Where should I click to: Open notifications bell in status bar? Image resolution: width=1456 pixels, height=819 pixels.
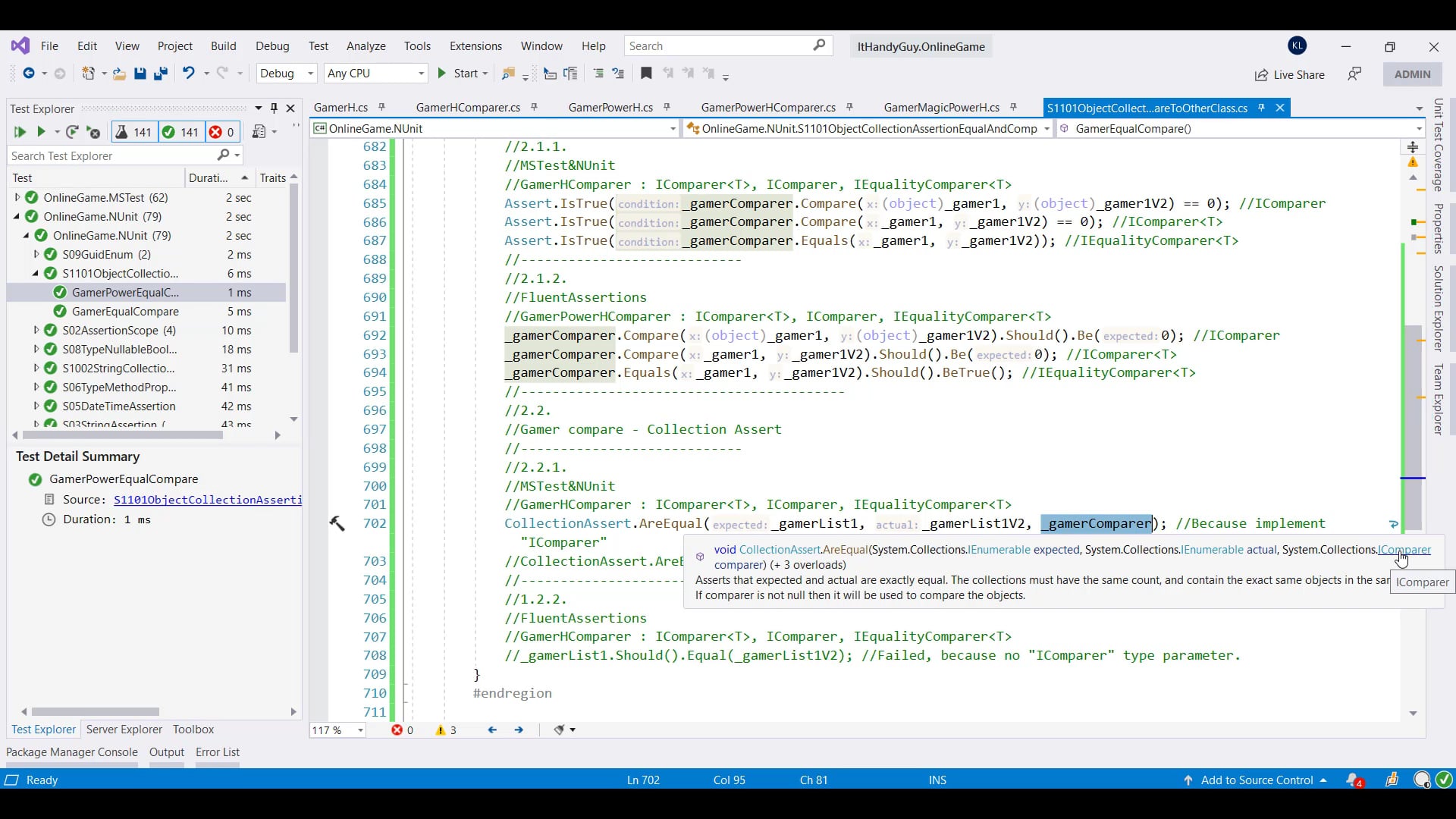1354,780
